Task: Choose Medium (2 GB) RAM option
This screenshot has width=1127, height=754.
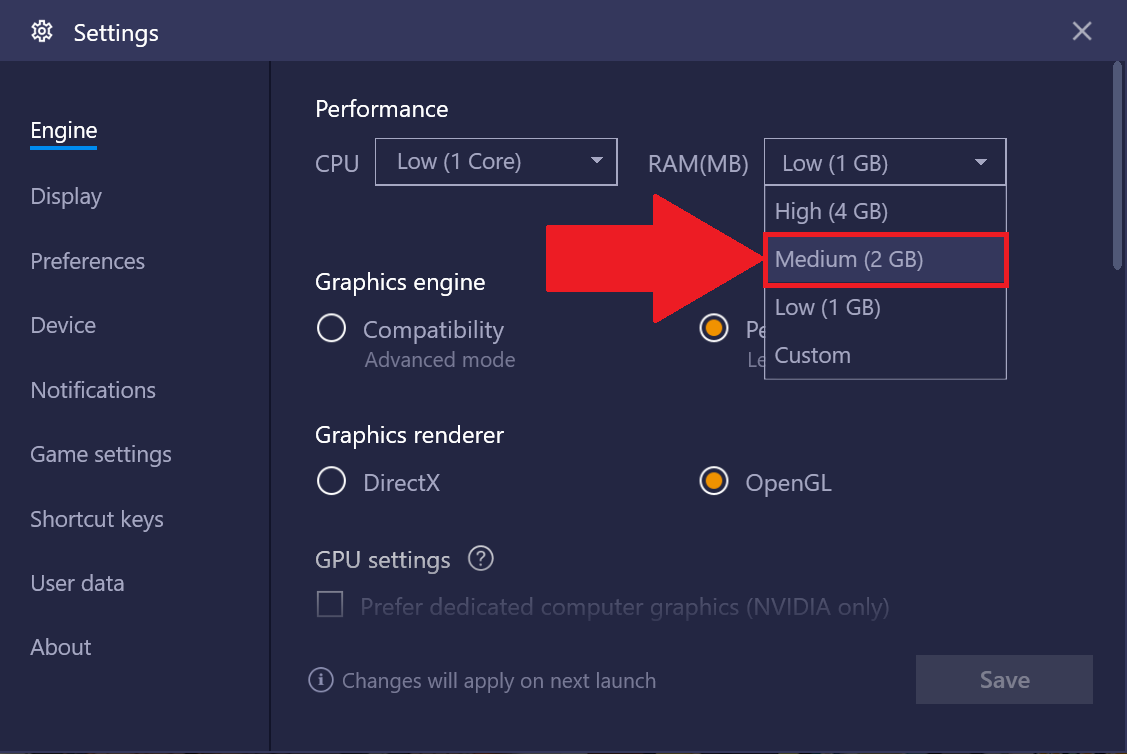Action: (886, 259)
